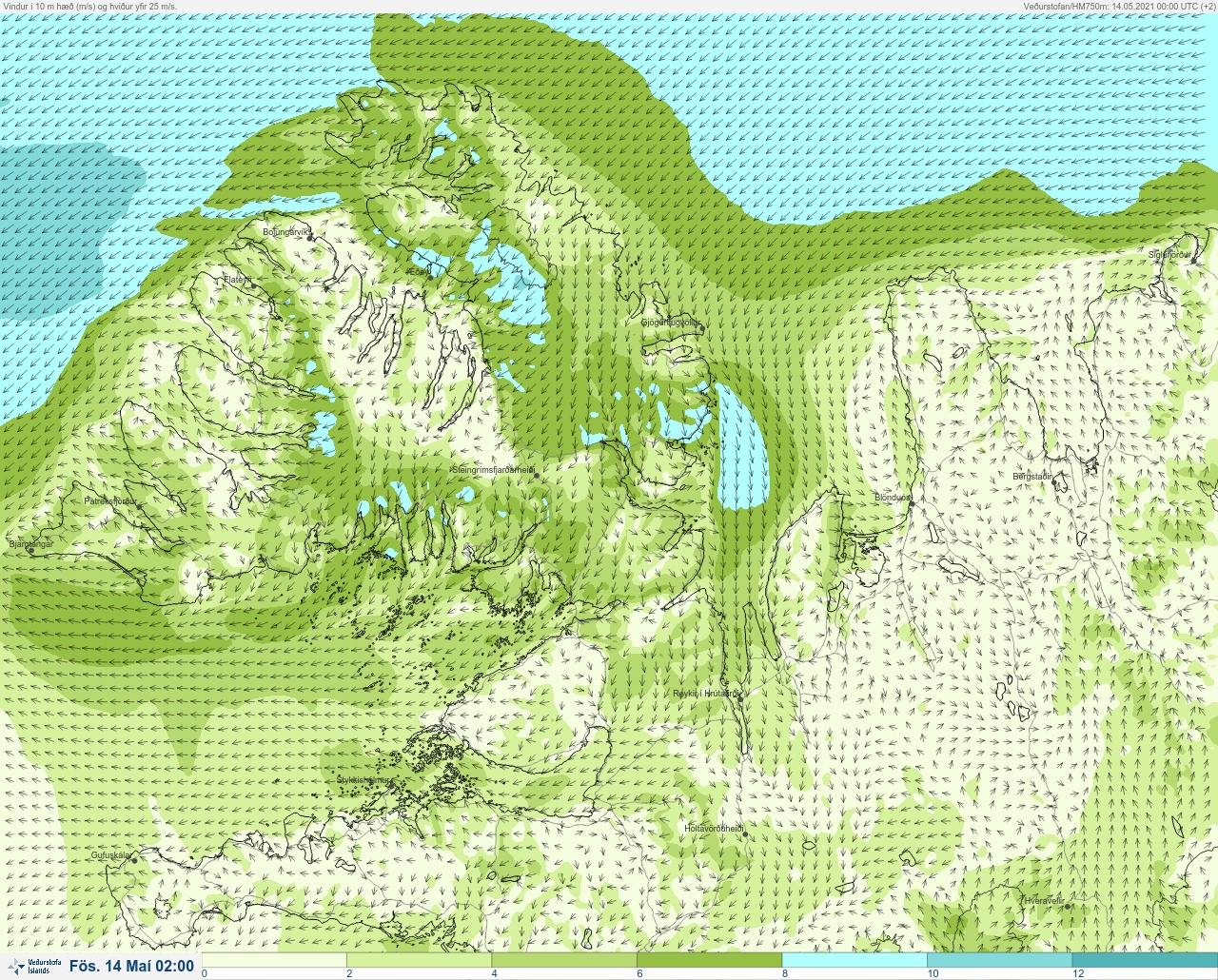
Task: Click the Siglufjörður station label
Action: coord(1169,255)
